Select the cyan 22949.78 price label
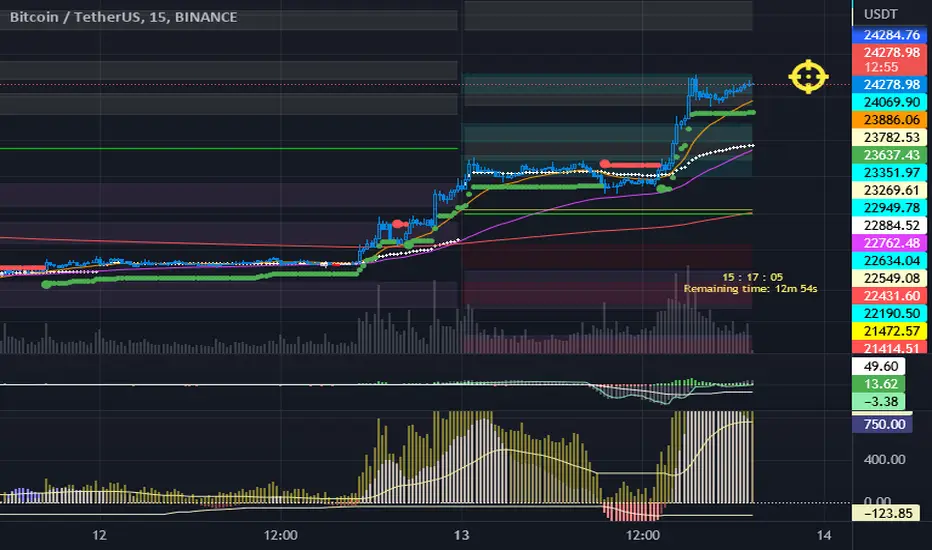This screenshot has width=932, height=550. [x=889, y=208]
